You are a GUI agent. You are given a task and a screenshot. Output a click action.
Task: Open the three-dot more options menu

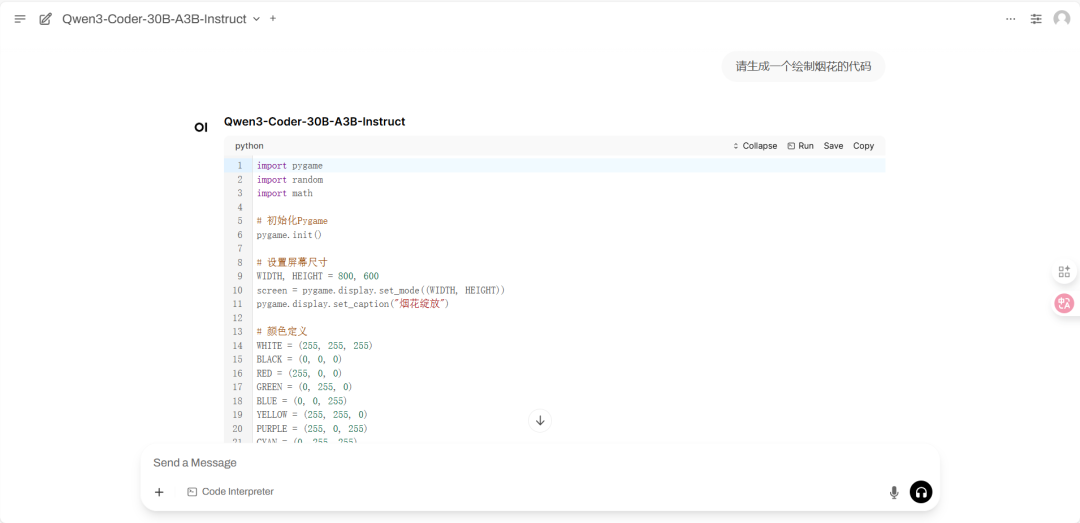point(1010,19)
